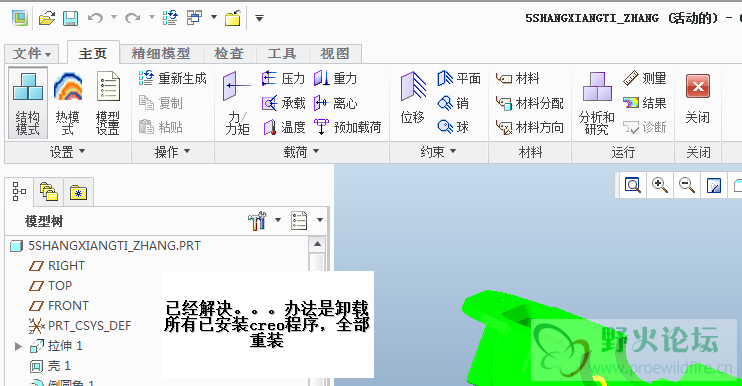Click the repaint icon in graphics toolbar
The height and width of the screenshot is (386, 742).
tap(714, 185)
